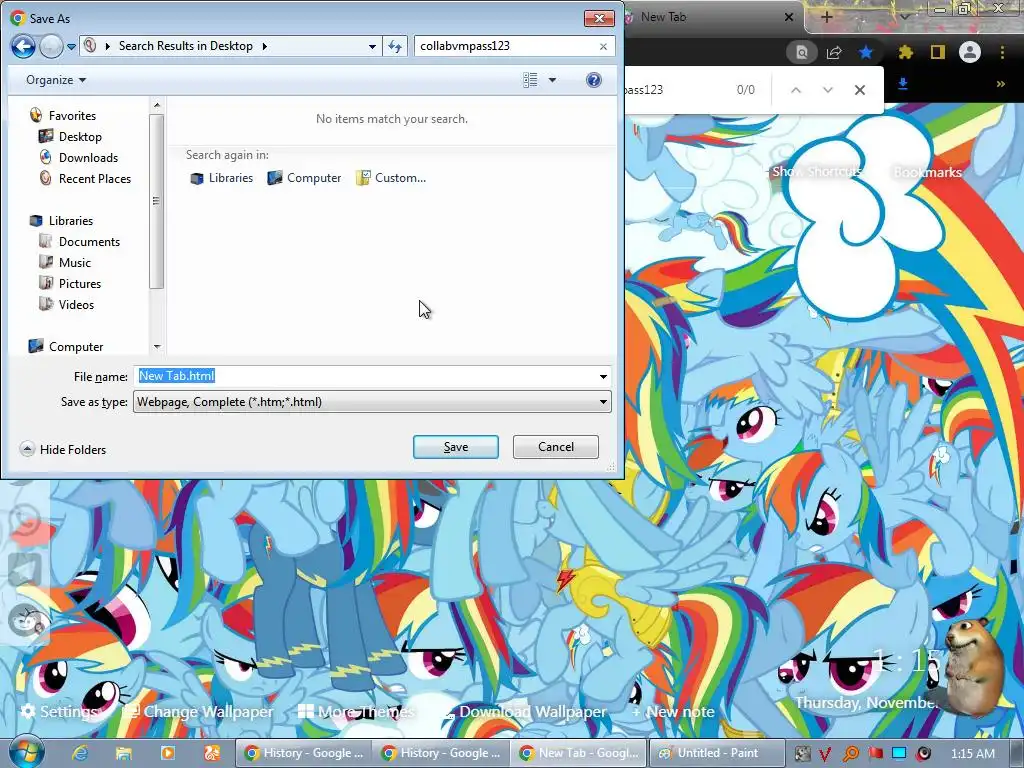The width and height of the screenshot is (1024, 768).
Task: Open the dialog Help button
Action: point(594,80)
